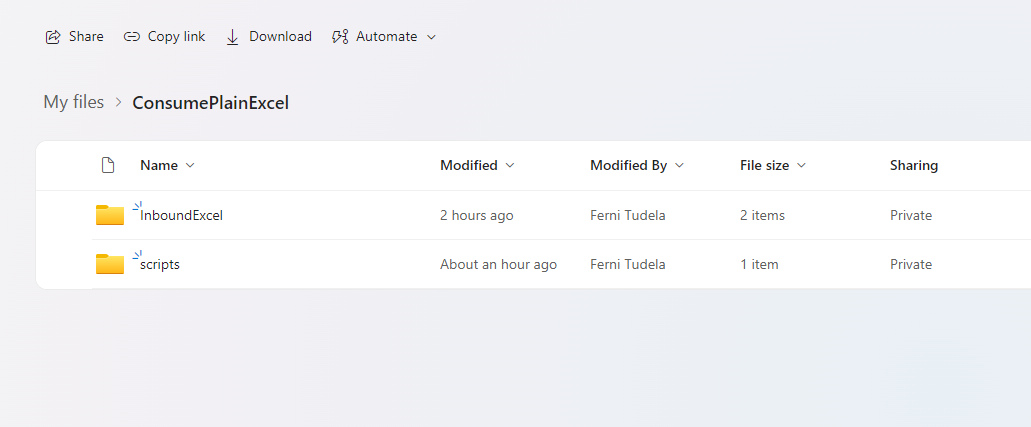Image resolution: width=1031 pixels, height=427 pixels.
Task: Expand the Automate dropdown chevron
Action: [x=432, y=37]
